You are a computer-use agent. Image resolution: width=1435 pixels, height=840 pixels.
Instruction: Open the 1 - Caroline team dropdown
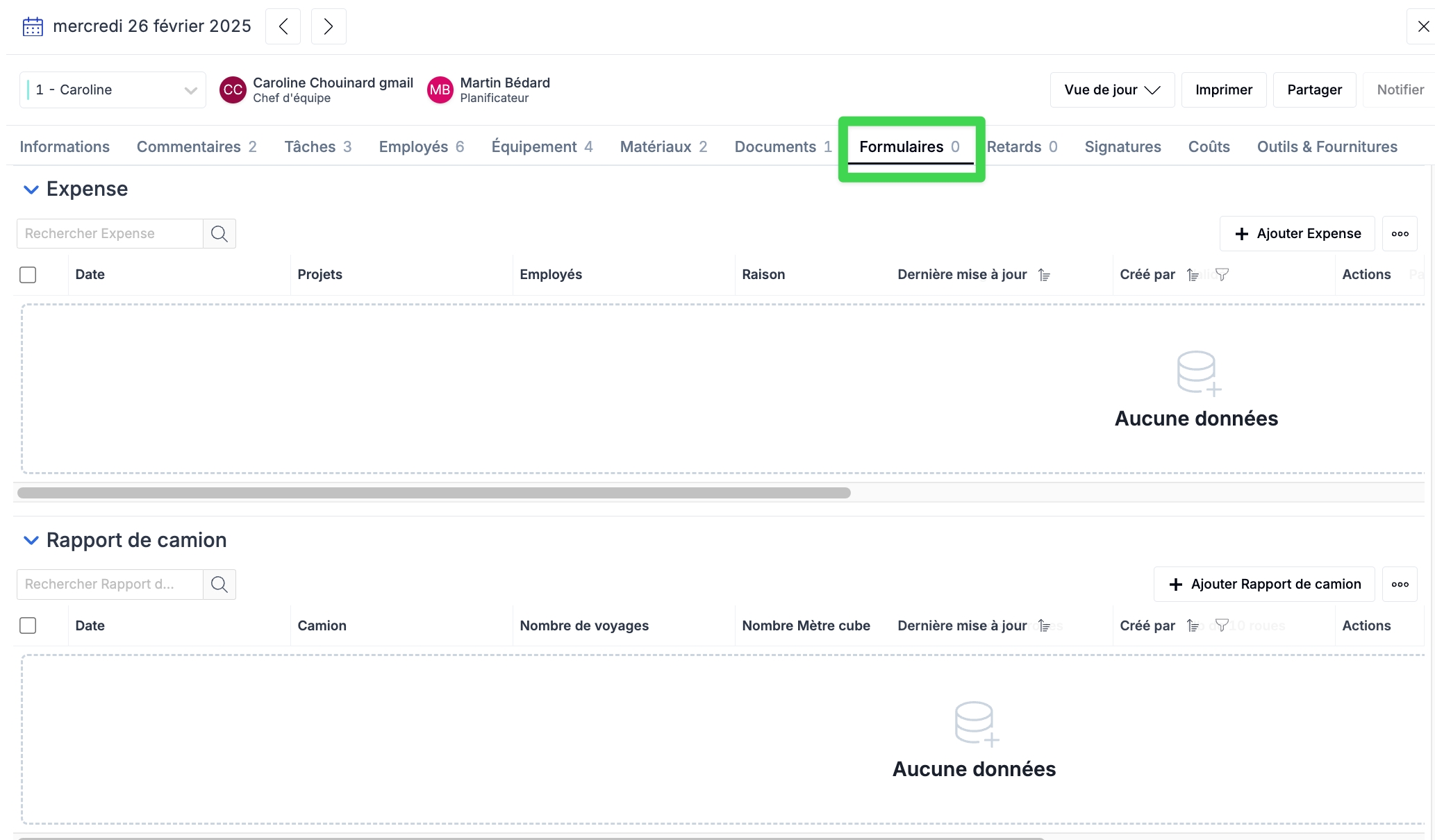(113, 90)
